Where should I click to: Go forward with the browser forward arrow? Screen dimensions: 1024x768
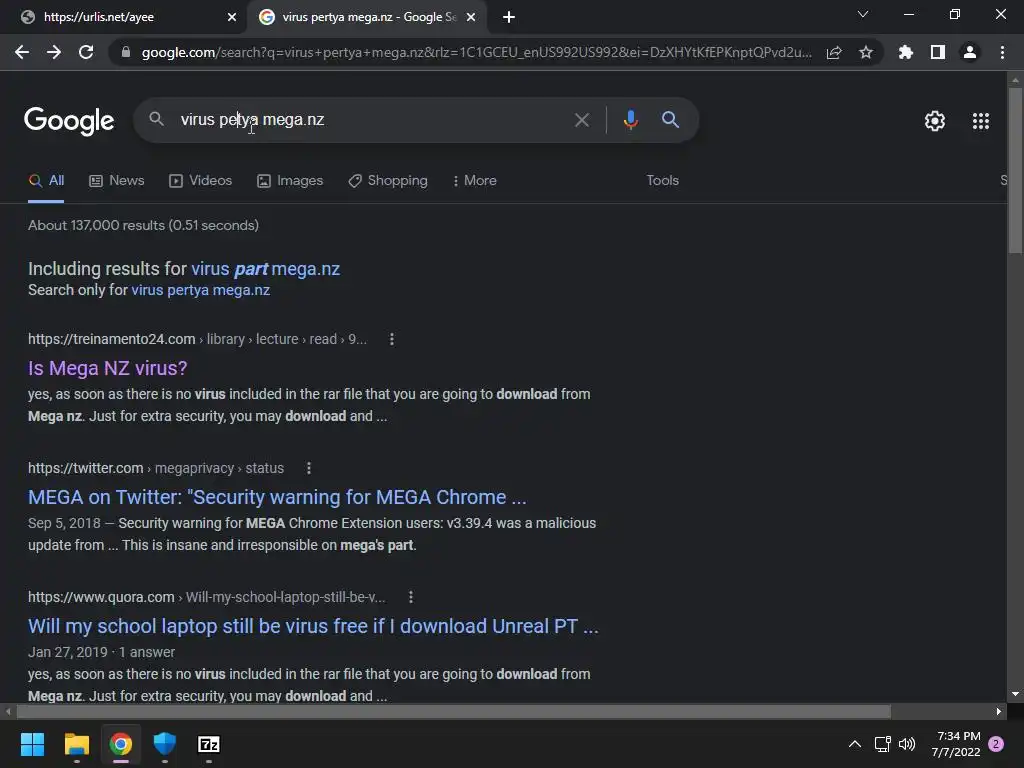54,52
